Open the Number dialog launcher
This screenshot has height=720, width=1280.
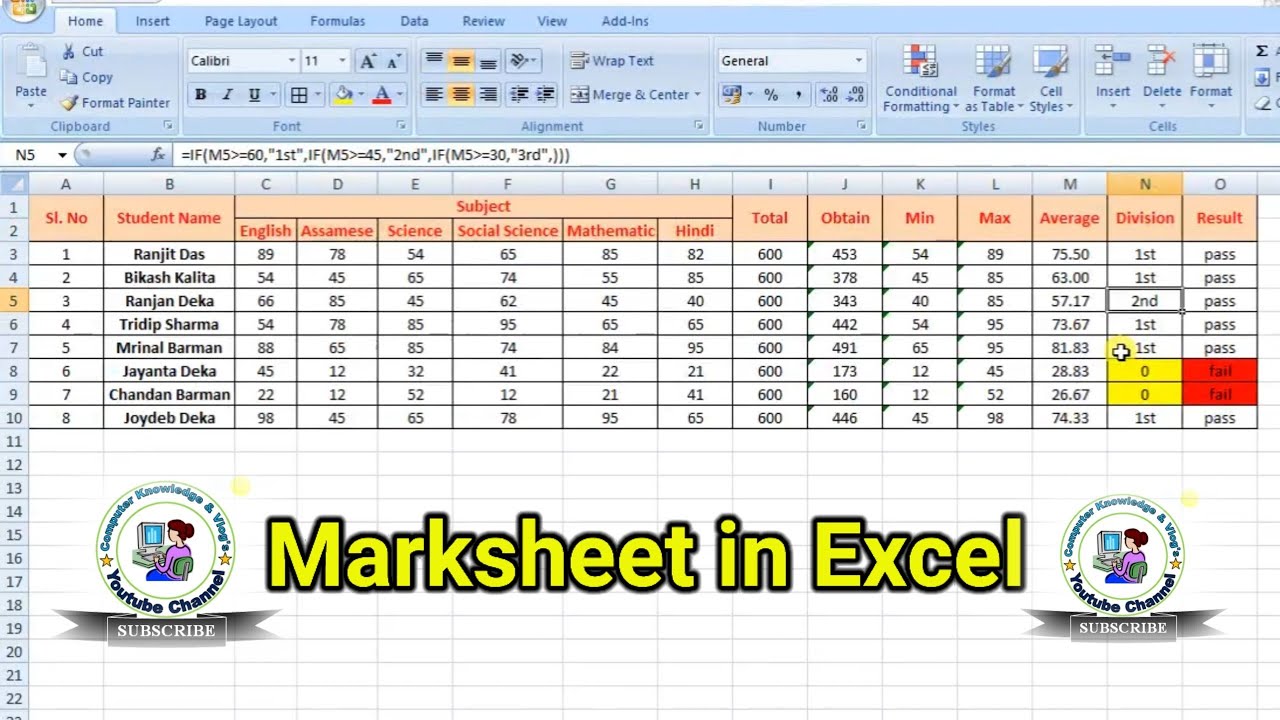click(861, 126)
